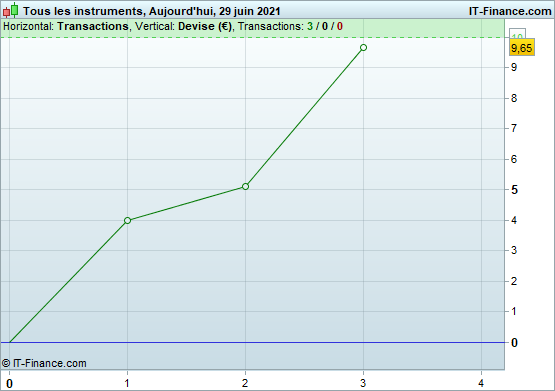Click the red losing transactions count '0'
Screen dimensions: 555x391
(340, 26)
